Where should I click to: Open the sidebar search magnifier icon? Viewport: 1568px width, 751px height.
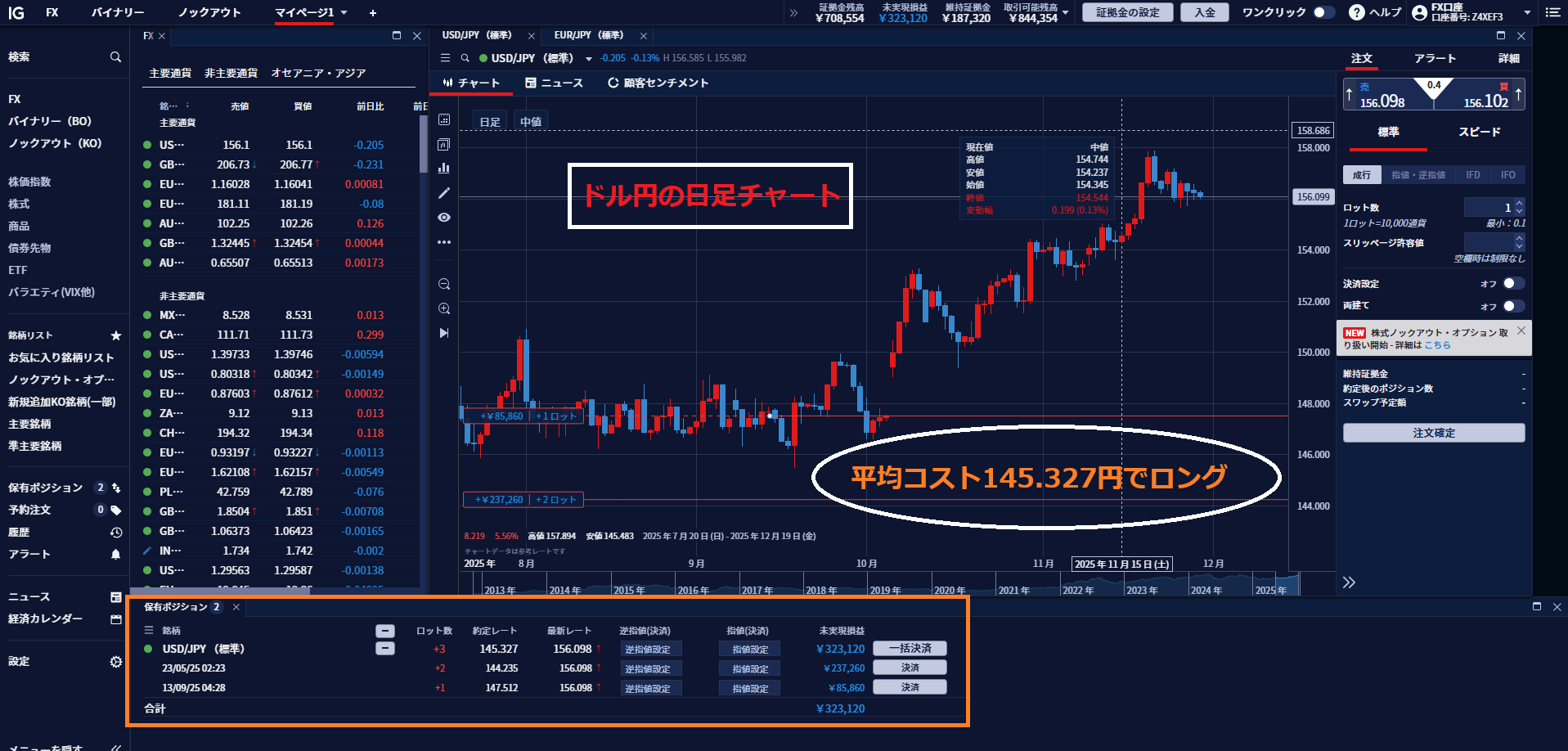115,57
